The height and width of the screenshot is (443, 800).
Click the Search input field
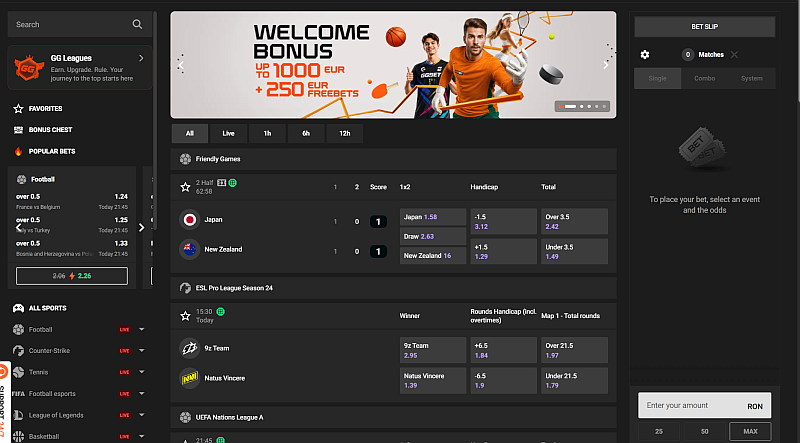(80, 24)
